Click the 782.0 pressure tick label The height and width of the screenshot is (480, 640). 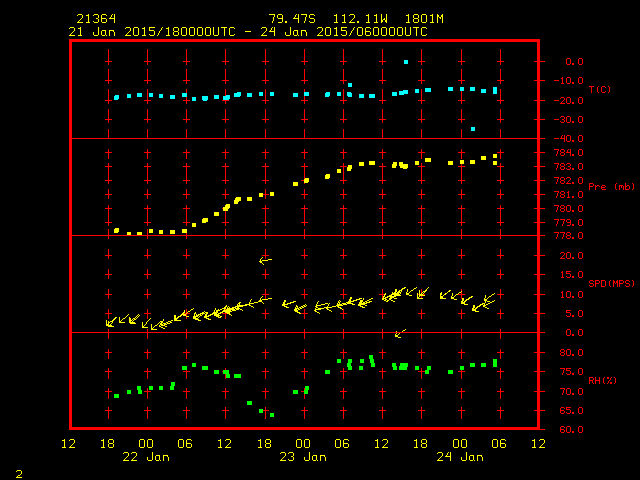[x=569, y=180]
